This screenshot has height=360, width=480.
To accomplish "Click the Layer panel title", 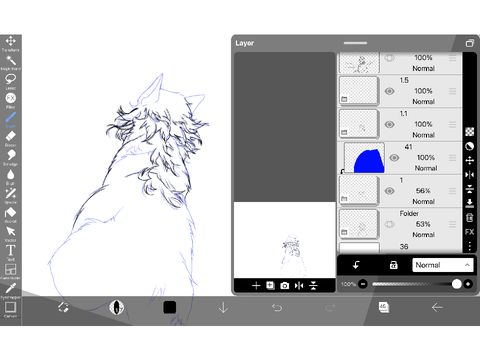I will pos(245,43).
